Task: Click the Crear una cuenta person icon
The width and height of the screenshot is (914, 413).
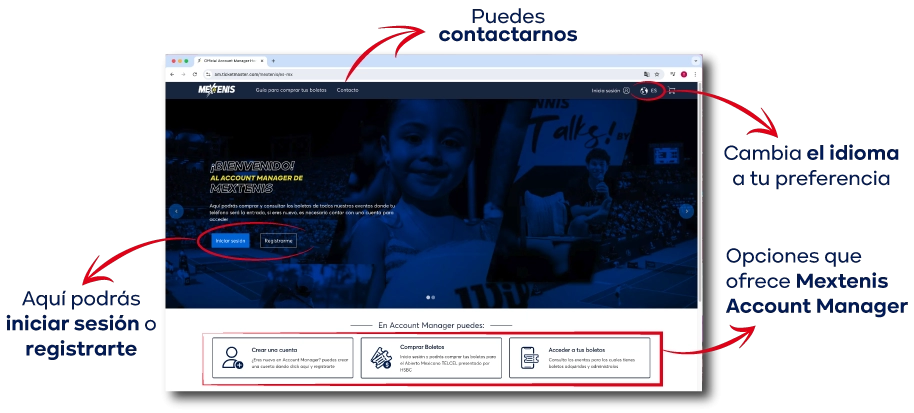Action: (x=233, y=358)
